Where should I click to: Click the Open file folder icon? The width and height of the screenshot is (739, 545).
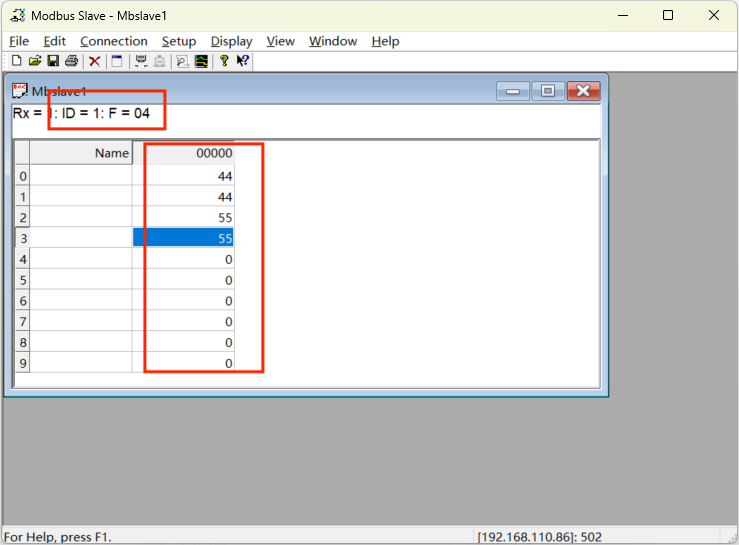(34, 61)
